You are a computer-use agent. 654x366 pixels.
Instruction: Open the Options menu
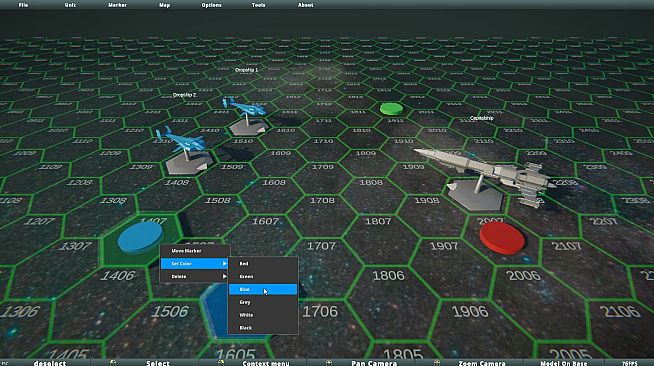pos(211,5)
